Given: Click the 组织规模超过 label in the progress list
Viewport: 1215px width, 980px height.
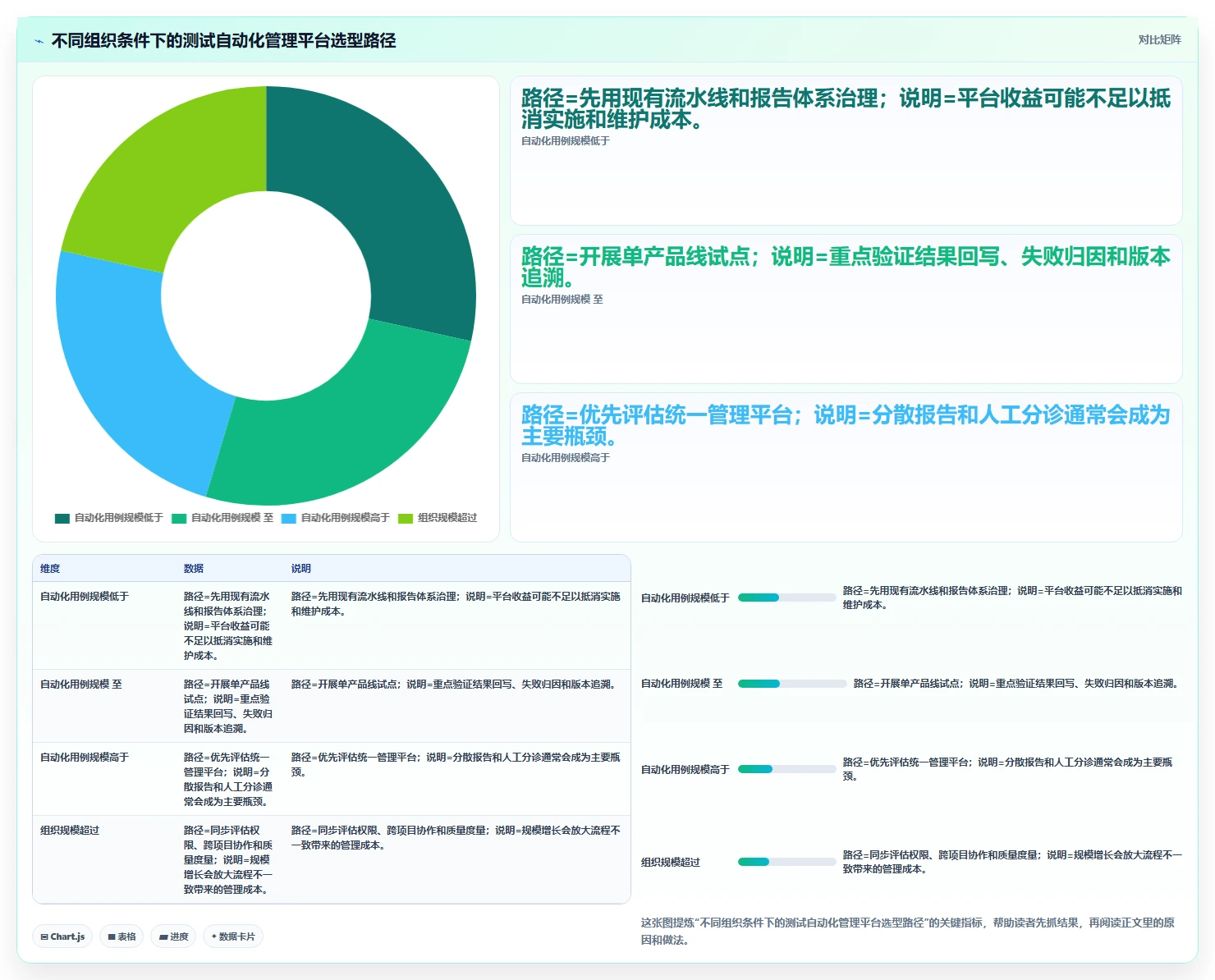Looking at the screenshot, I should pyautogui.click(x=671, y=862).
